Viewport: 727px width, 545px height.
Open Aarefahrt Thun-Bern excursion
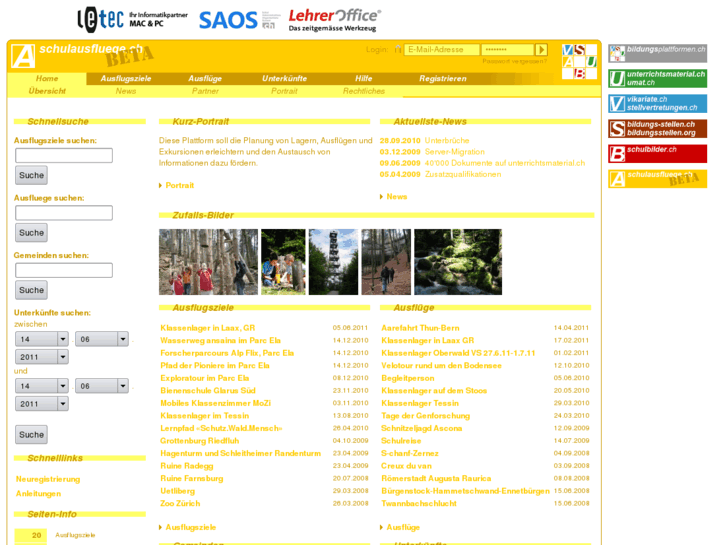420,328
